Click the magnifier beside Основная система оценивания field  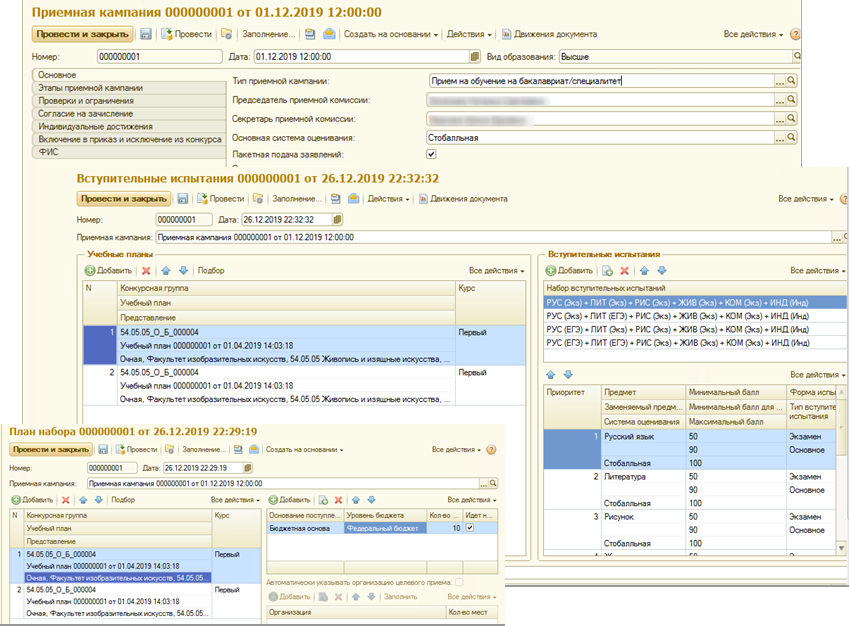point(791,138)
